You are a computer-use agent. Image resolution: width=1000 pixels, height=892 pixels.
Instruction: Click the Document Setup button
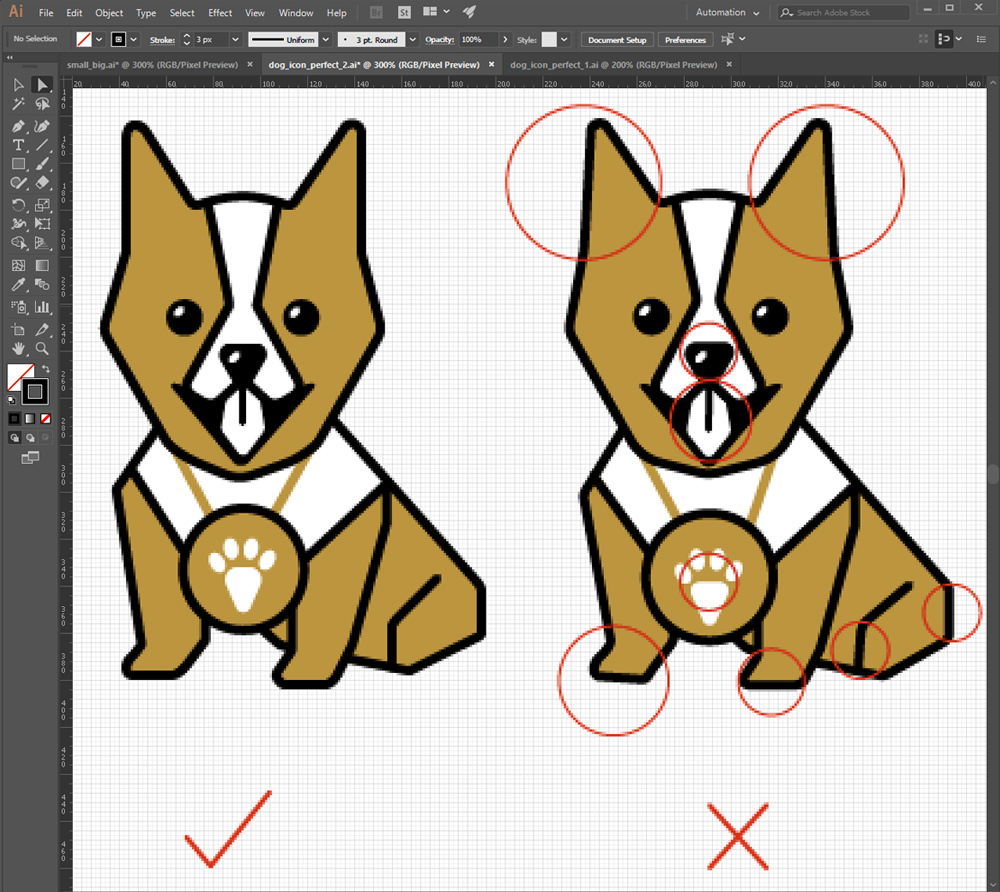pyautogui.click(x=617, y=40)
